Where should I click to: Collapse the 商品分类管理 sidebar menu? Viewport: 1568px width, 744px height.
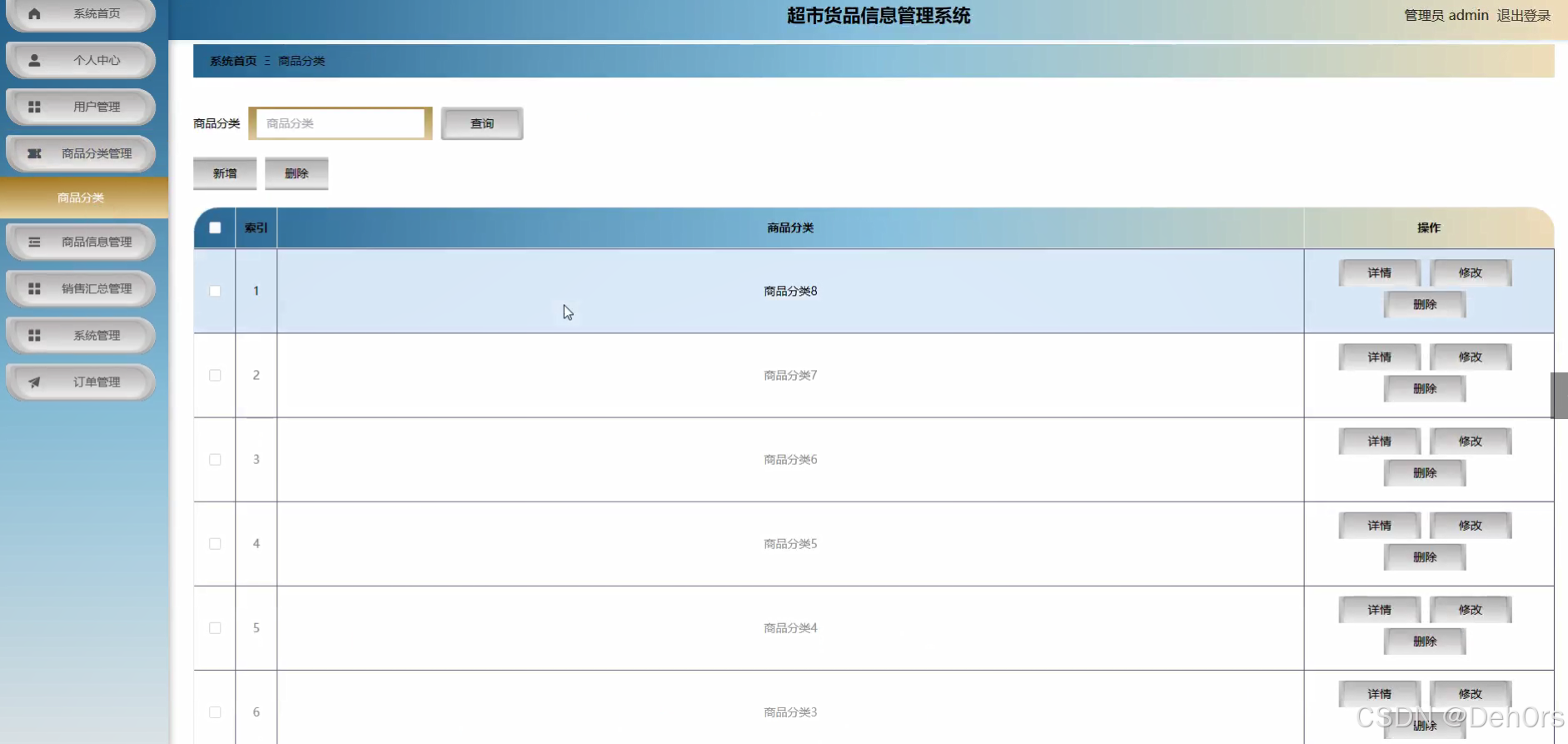pyautogui.click(x=81, y=153)
